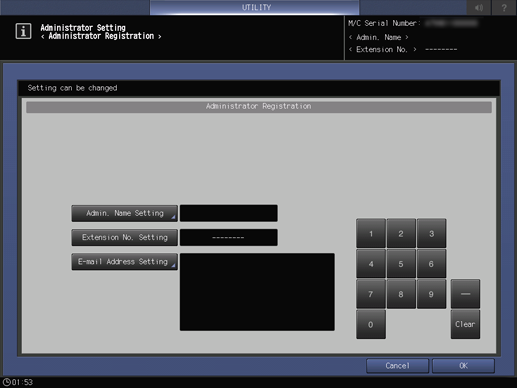The image size is (517, 388).
Task: Confirm the settings with OK
Action: (463, 366)
